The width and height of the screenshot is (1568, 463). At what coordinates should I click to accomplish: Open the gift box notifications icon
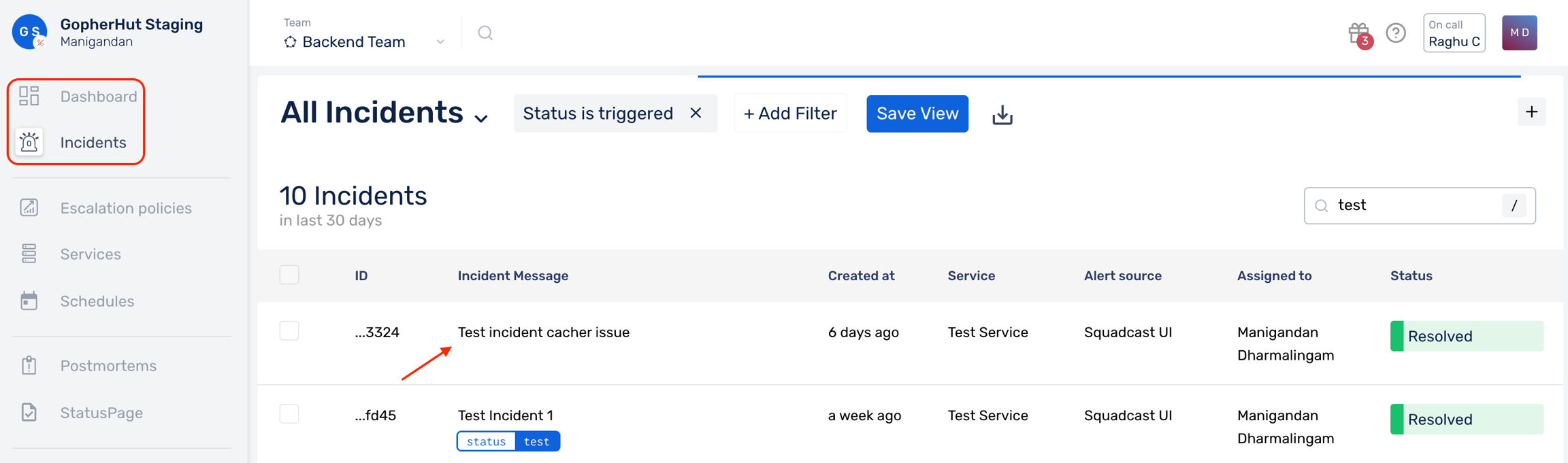[x=1359, y=33]
